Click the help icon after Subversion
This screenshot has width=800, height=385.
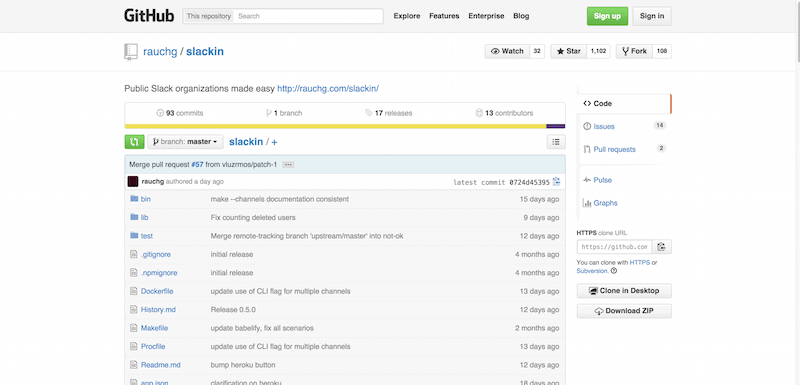pyautogui.click(x=614, y=271)
